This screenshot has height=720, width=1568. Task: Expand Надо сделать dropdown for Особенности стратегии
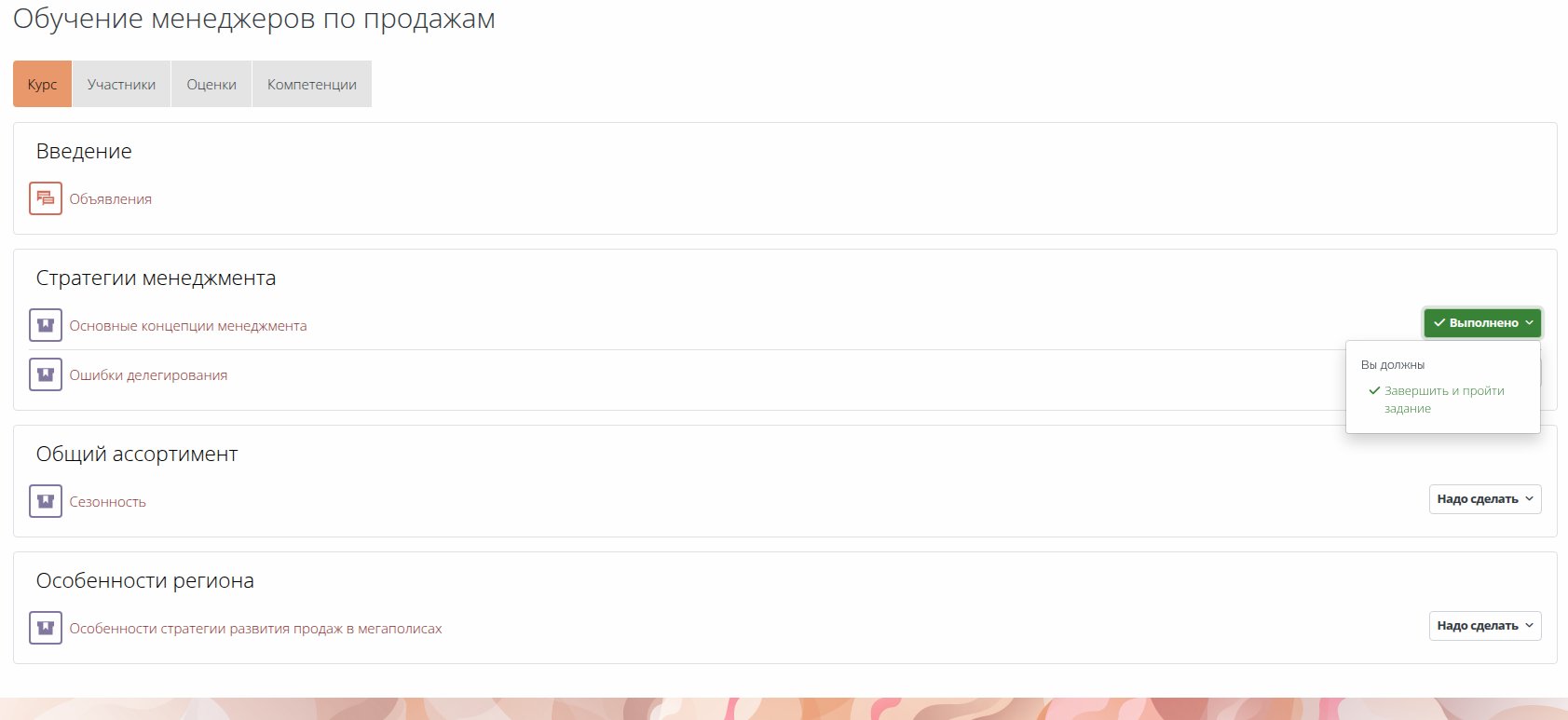(1485, 626)
